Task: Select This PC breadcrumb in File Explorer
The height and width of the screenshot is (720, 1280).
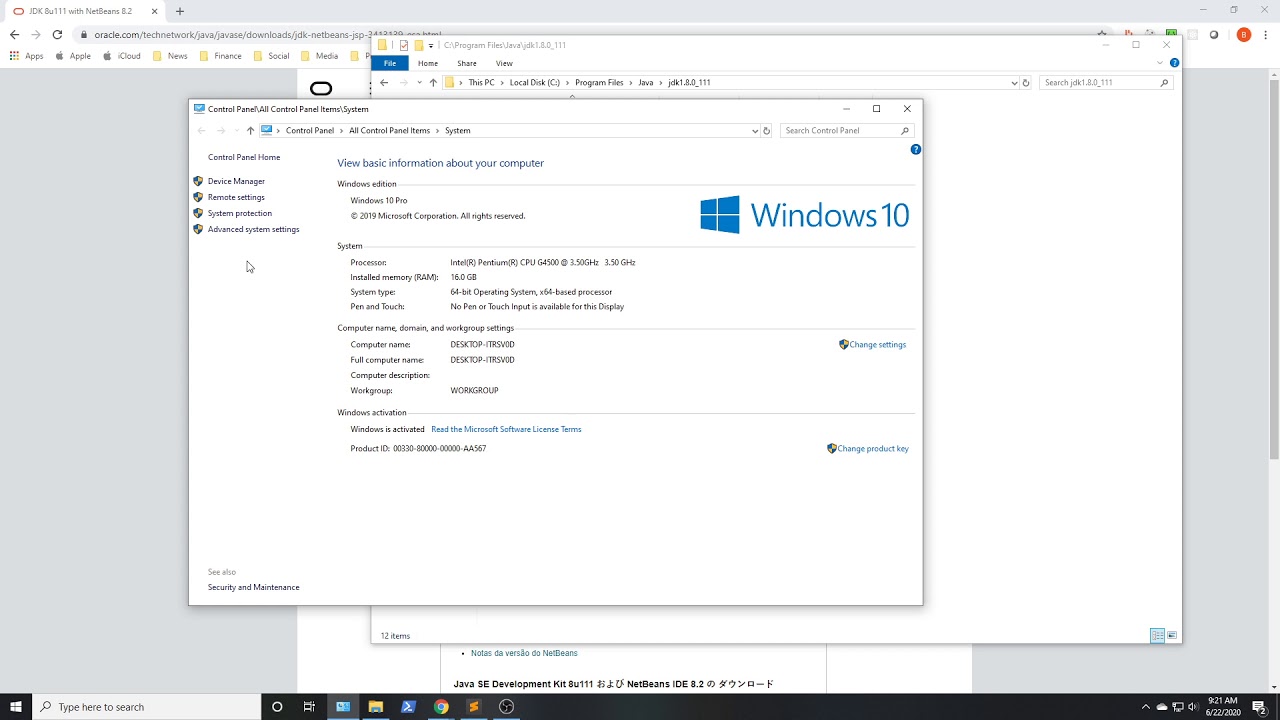Action: tap(481, 82)
